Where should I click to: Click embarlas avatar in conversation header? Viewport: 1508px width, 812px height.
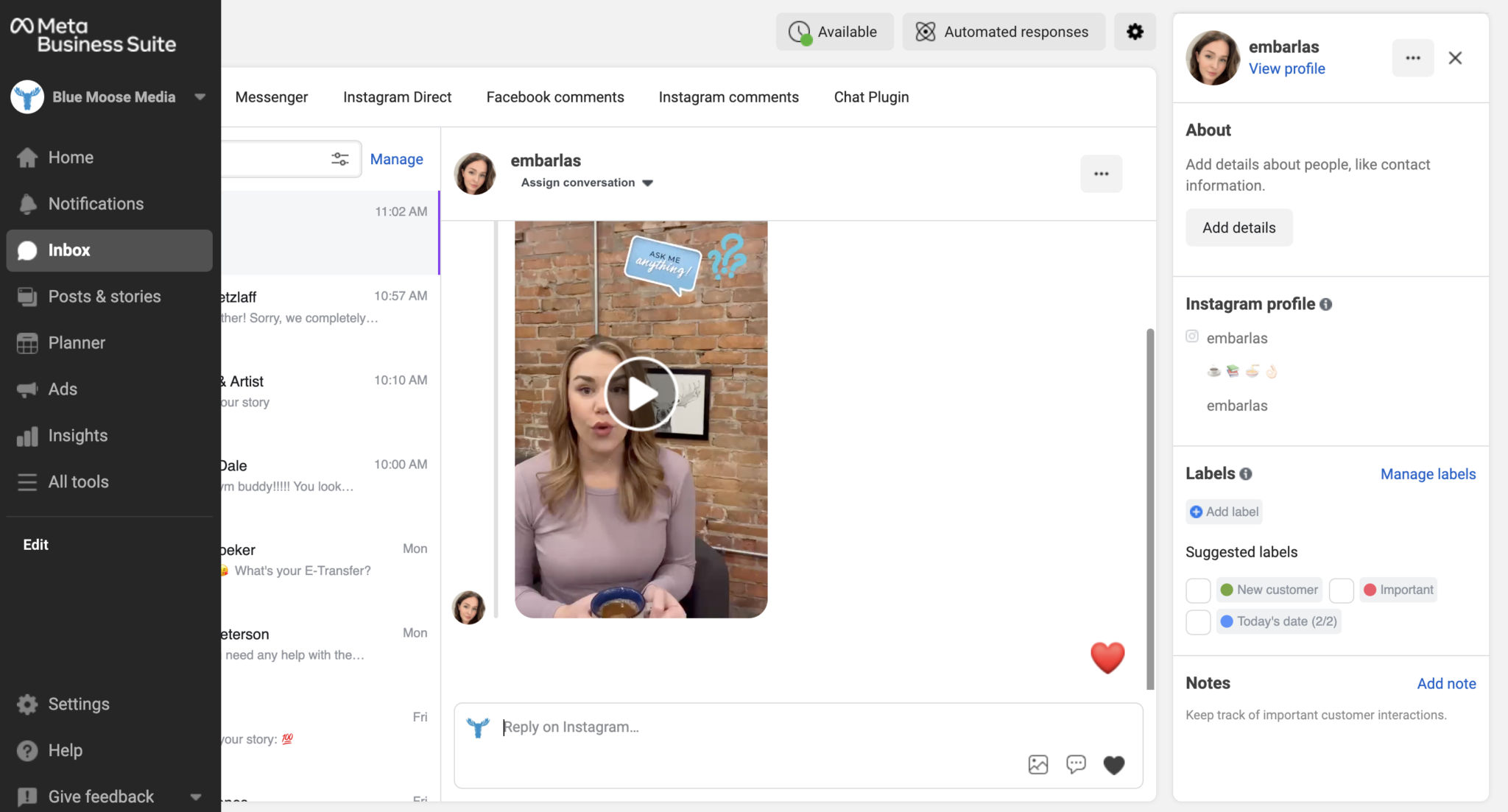[x=475, y=174]
